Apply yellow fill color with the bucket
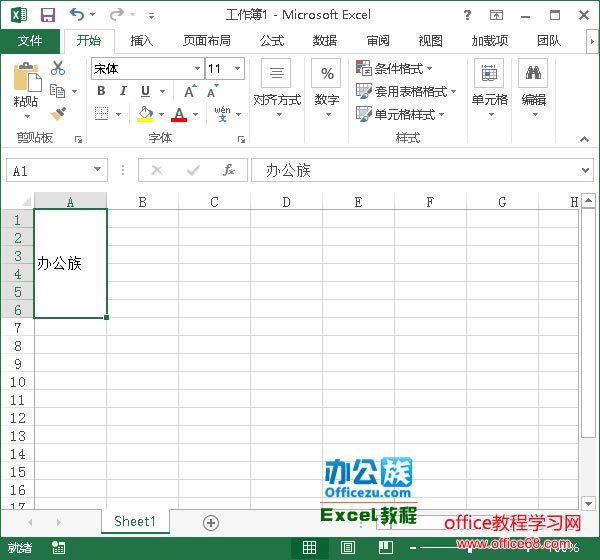The width and height of the screenshot is (600, 560). coord(145,114)
